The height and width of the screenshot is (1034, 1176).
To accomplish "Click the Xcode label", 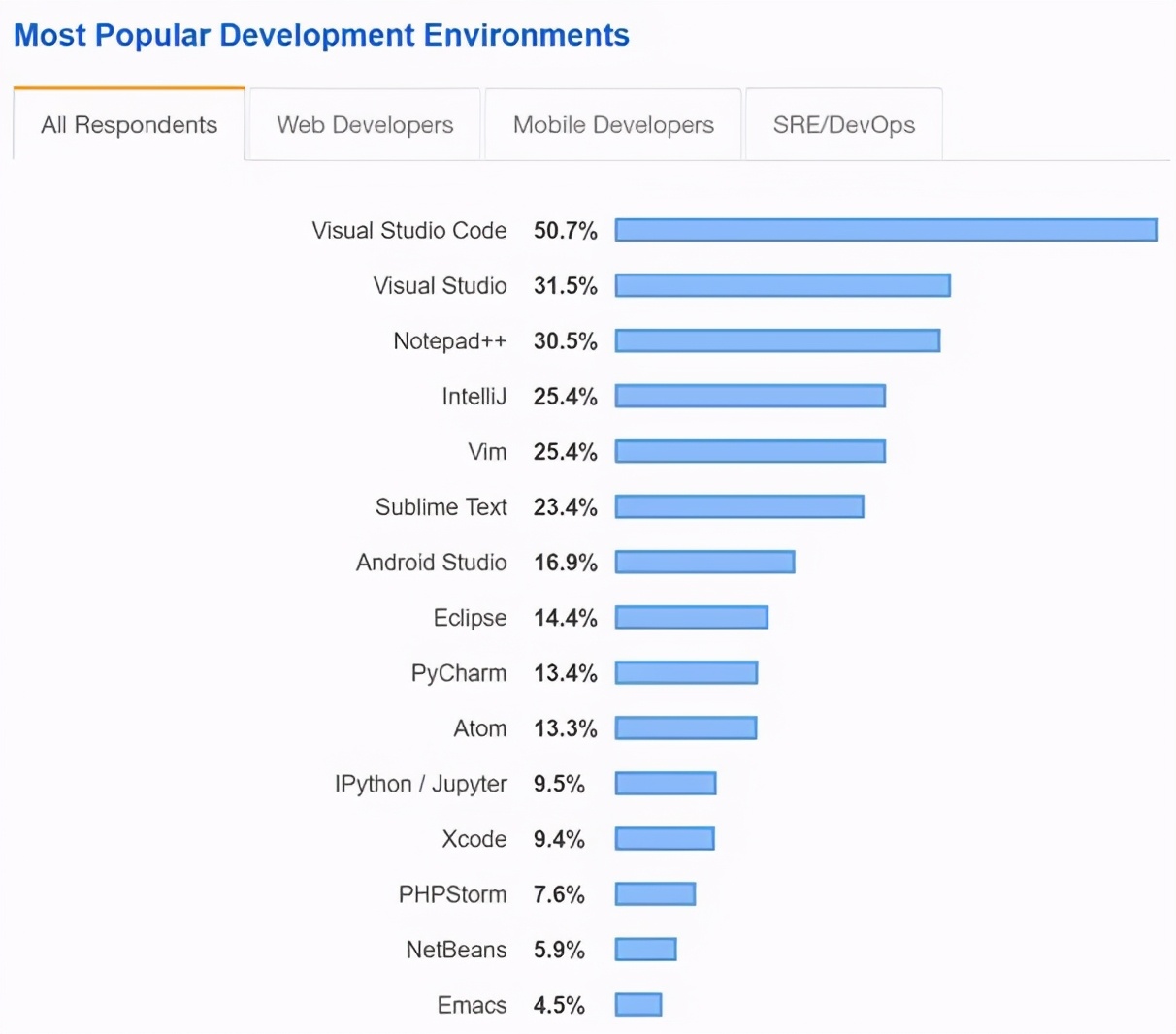I will click(474, 838).
